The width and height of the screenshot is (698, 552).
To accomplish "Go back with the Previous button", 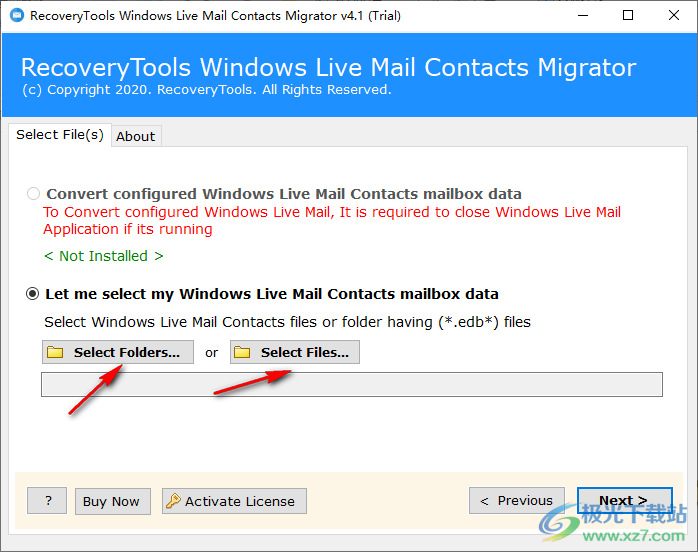I will coord(517,500).
